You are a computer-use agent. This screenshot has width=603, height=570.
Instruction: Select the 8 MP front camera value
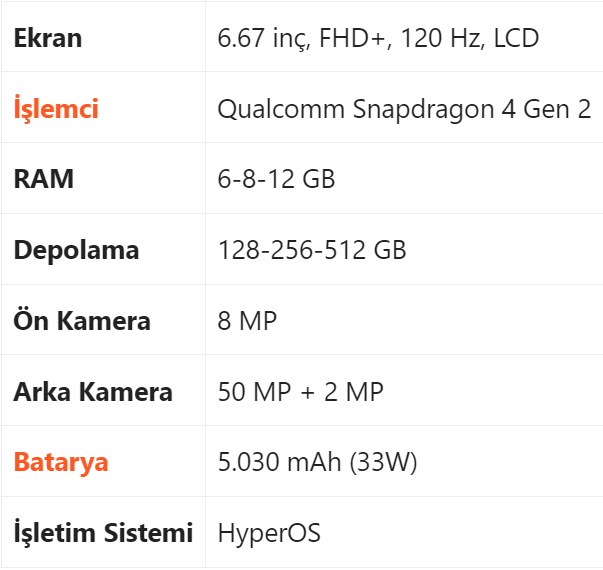[x=247, y=321]
